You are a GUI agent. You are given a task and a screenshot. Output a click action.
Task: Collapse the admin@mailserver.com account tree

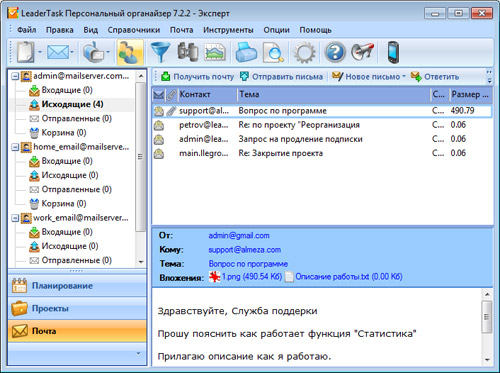[x=15, y=76]
